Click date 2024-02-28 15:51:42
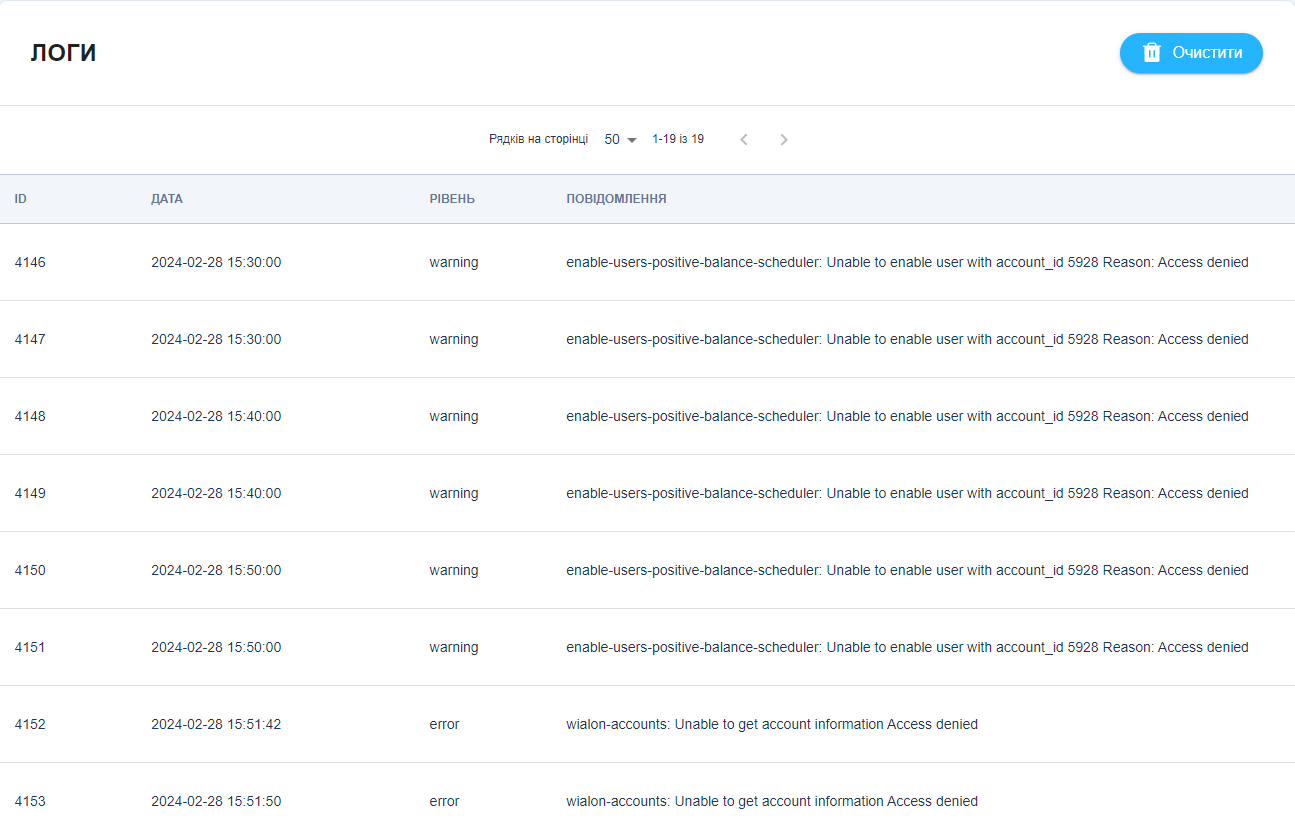The image size is (1295, 836). pos(216,724)
